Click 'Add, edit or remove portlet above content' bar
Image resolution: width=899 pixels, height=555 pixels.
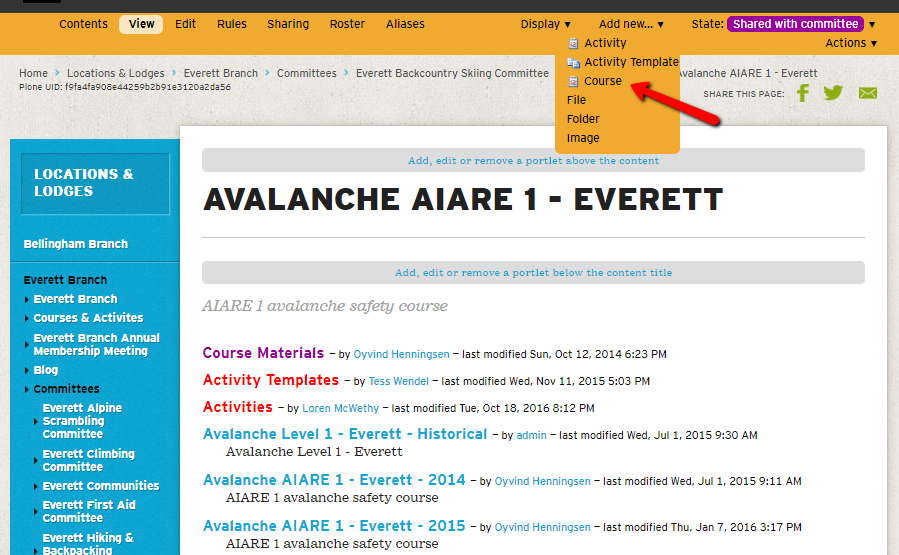coord(533,160)
